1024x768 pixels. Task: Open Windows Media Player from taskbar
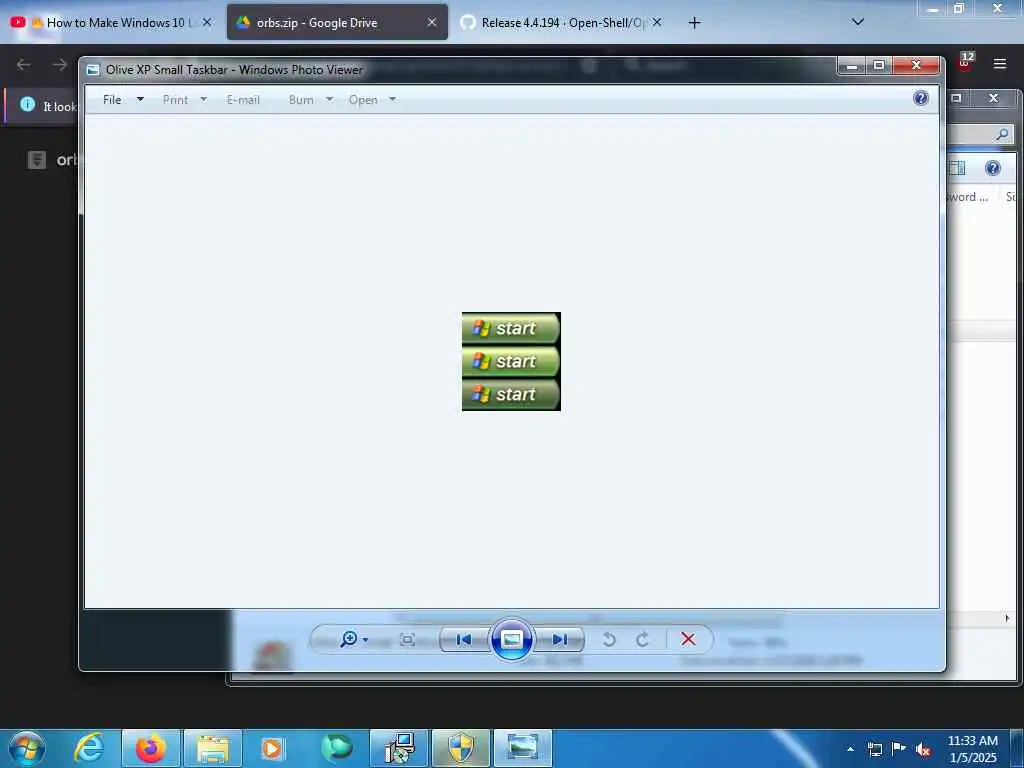pyautogui.click(x=272, y=748)
